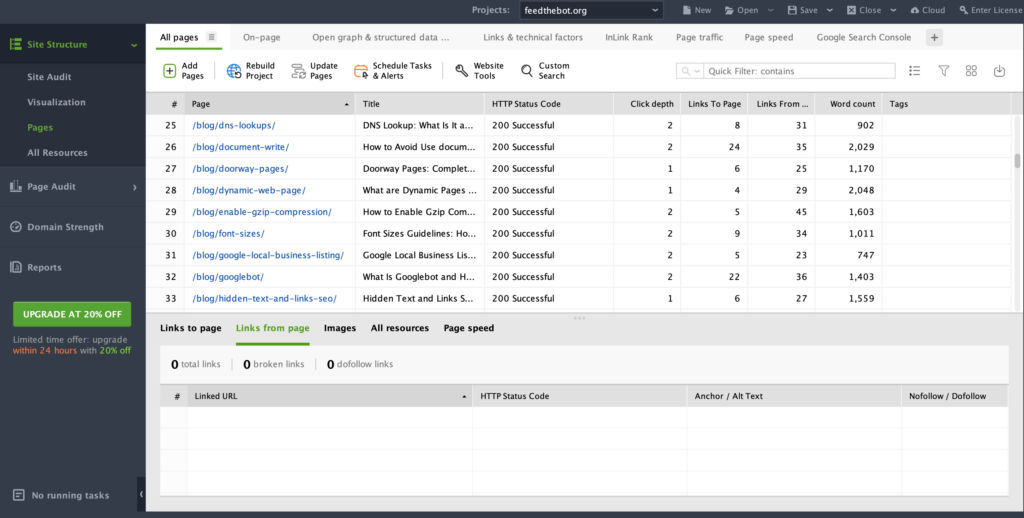
Task: Select Visualization in sidebar
Action: 56,102
